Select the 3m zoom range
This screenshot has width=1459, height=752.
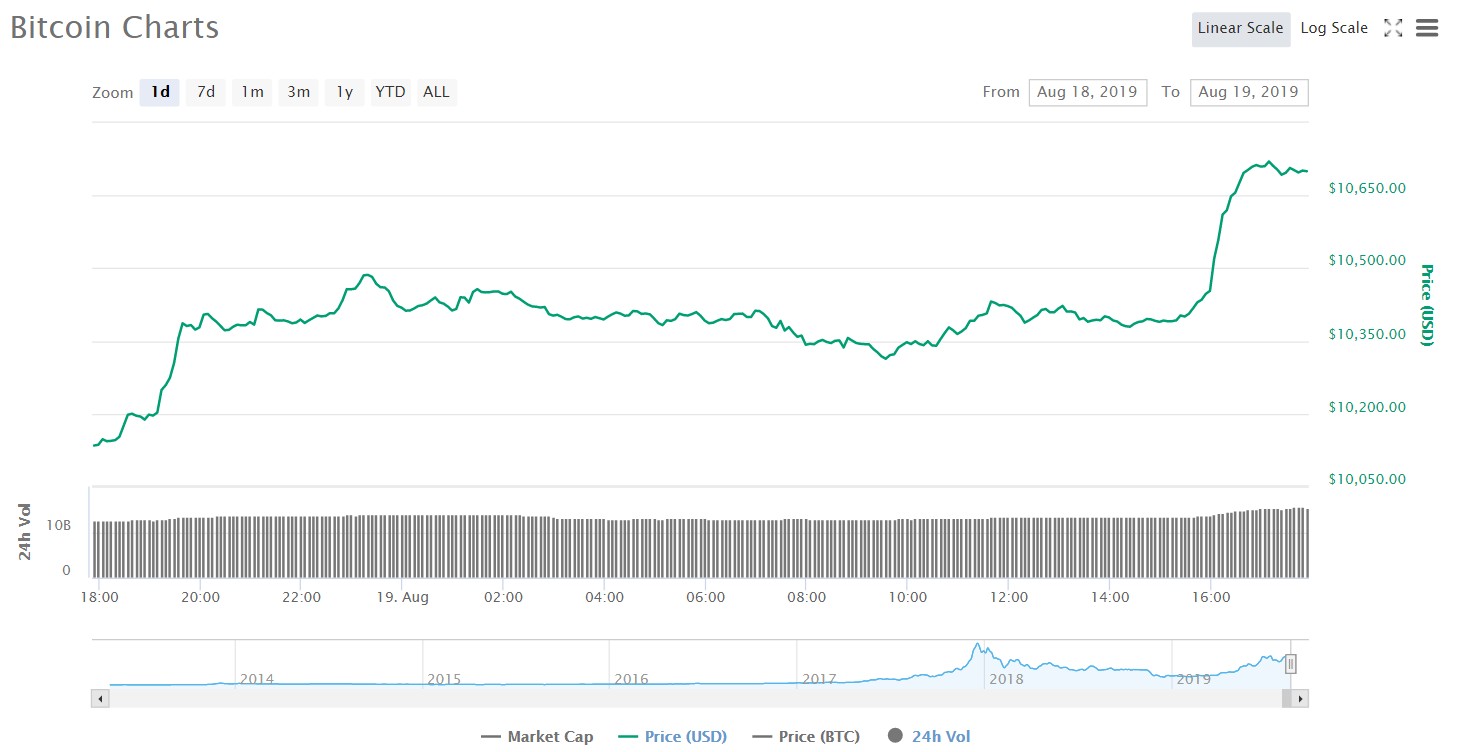point(298,92)
